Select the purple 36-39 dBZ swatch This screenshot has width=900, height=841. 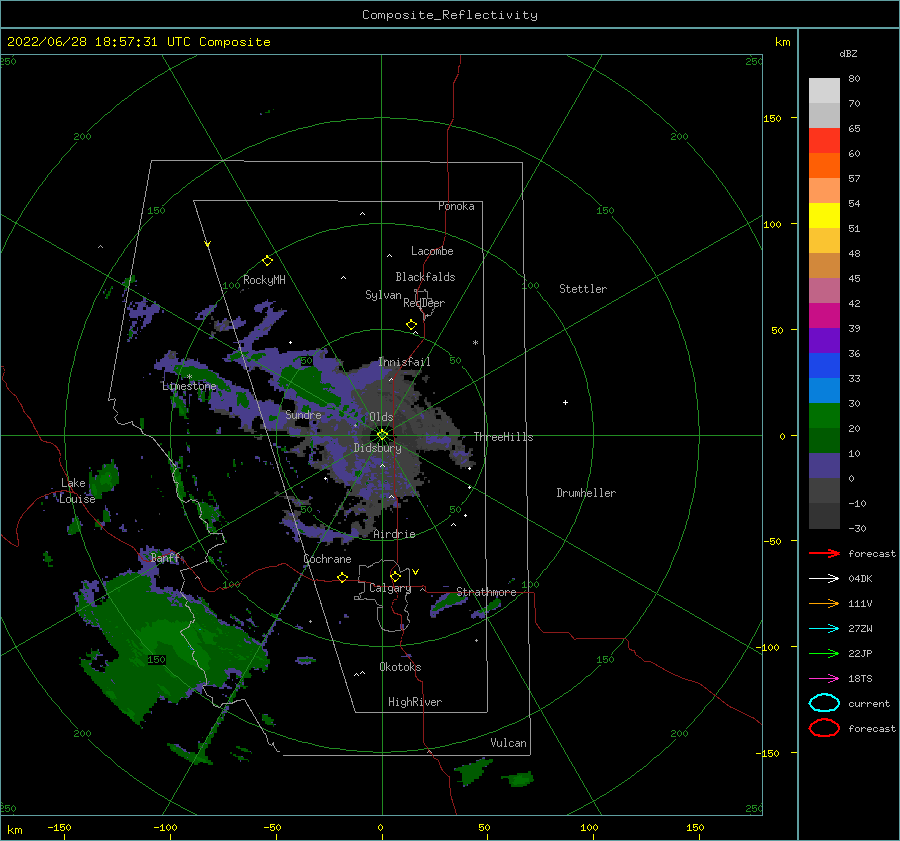point(824,340)
